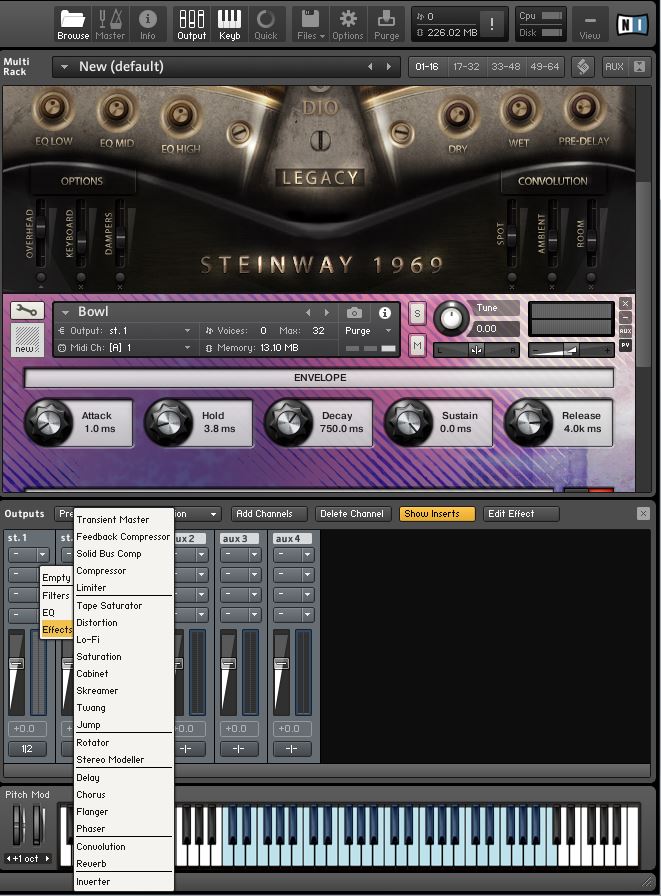661x896 pixels.
Task: Open the KSP script editor icon
Action: [583, 67]
